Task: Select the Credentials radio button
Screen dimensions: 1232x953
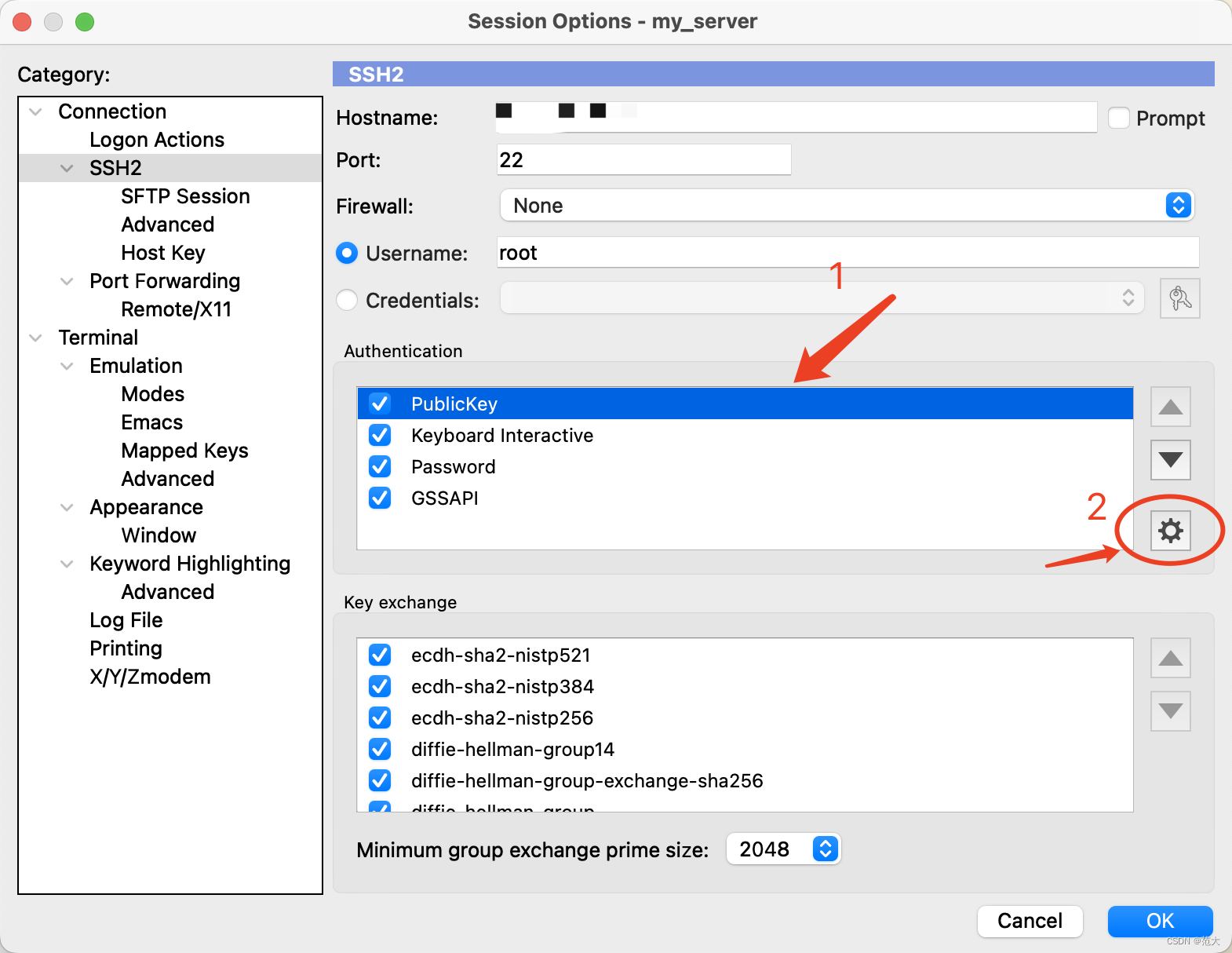Action: point(347,300)
